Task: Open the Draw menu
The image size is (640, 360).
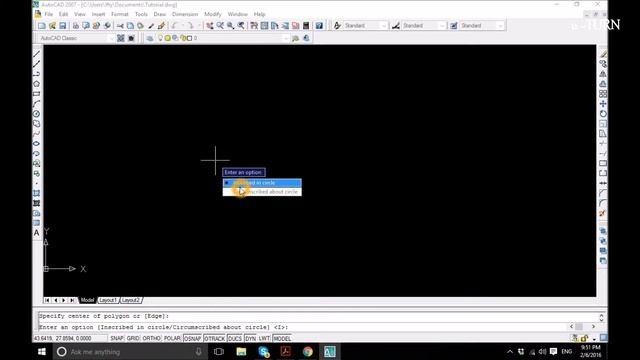Action: point(160,14)
